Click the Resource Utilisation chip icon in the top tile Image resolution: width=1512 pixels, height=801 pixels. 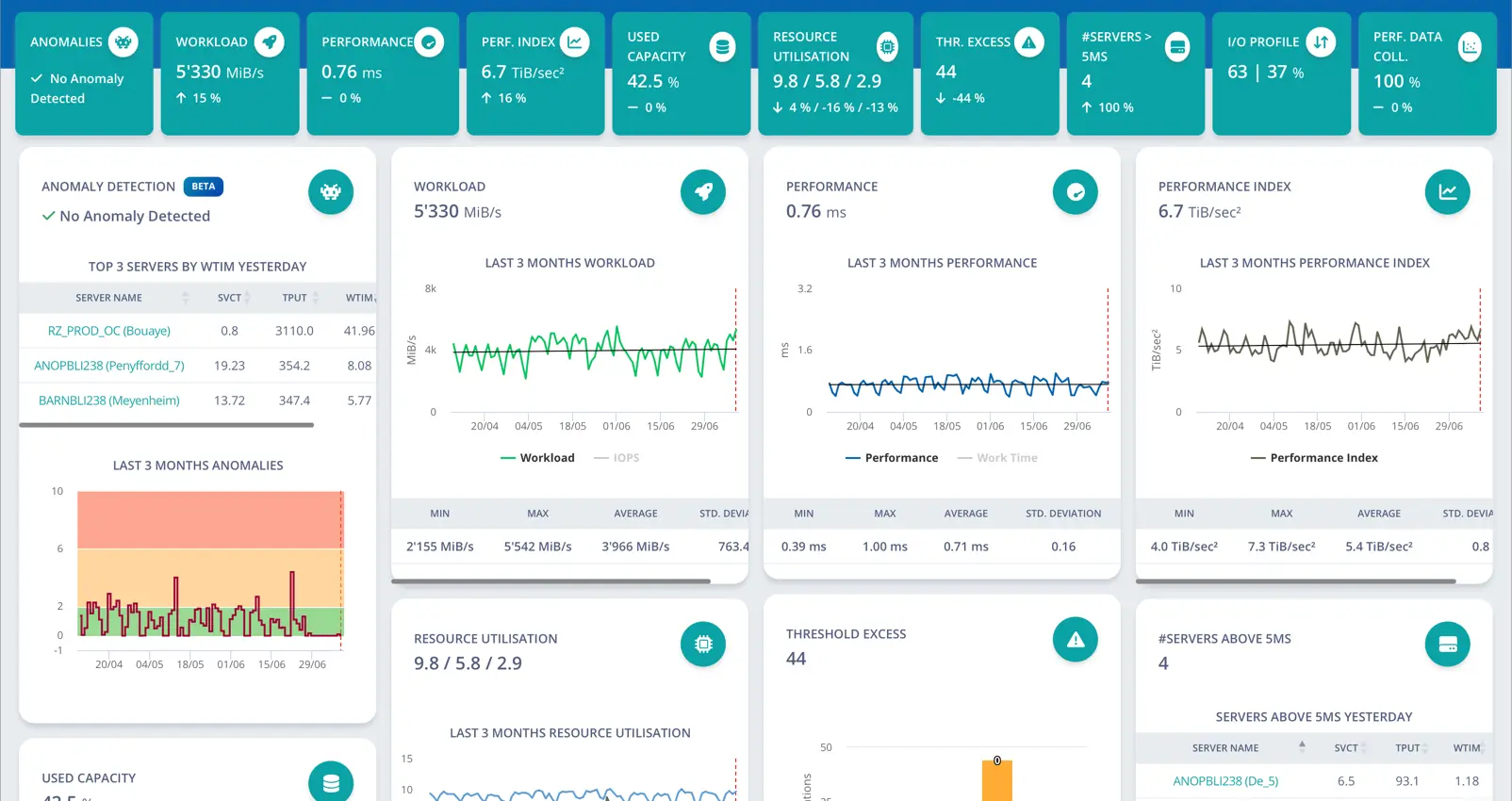pos(887,46)
